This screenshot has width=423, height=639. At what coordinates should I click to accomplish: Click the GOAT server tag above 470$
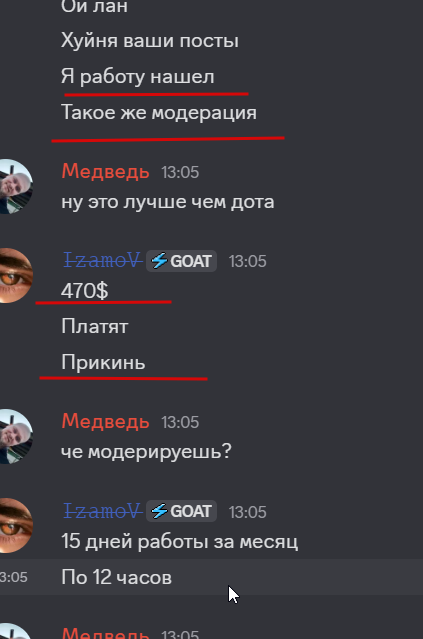click(x=181, y=261)
